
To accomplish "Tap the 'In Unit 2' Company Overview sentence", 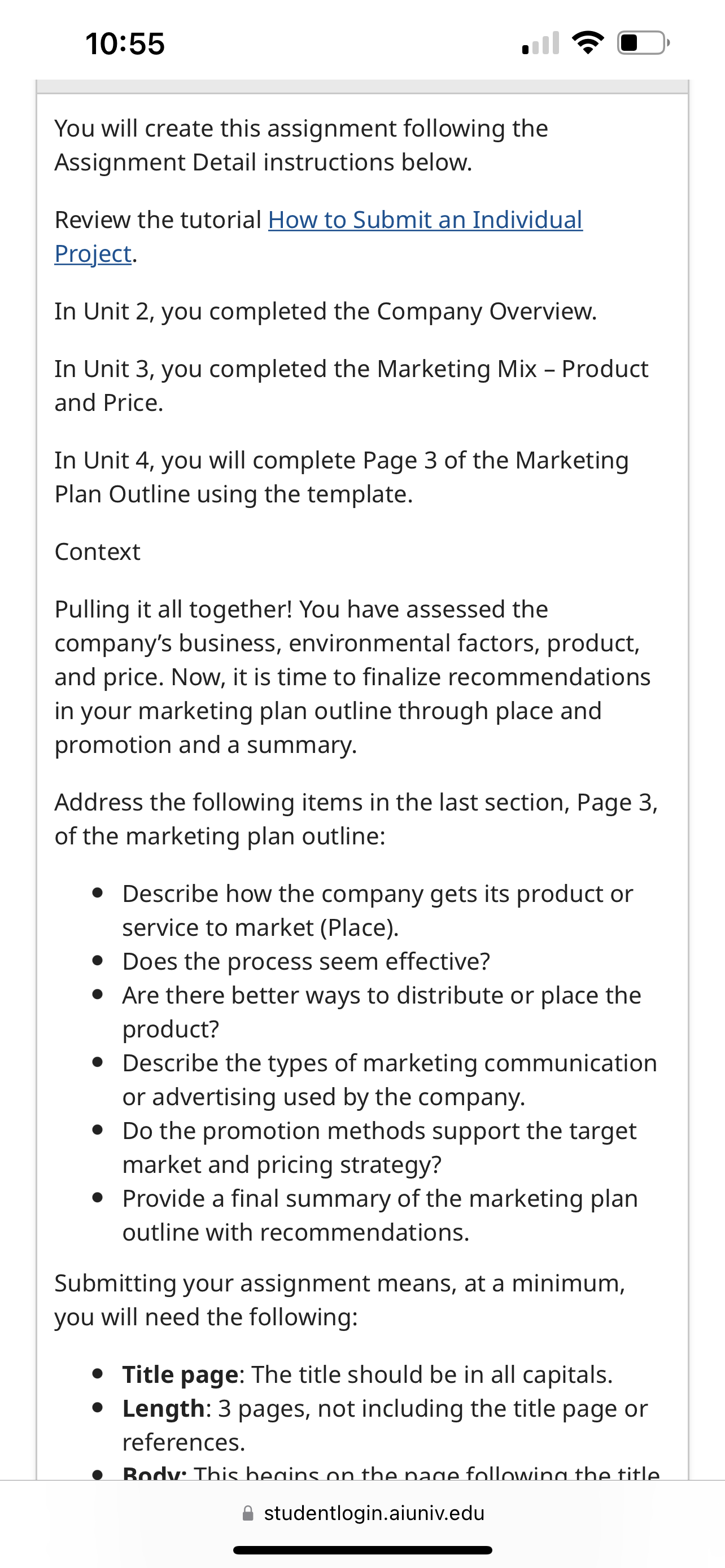I will click(326, 312).
